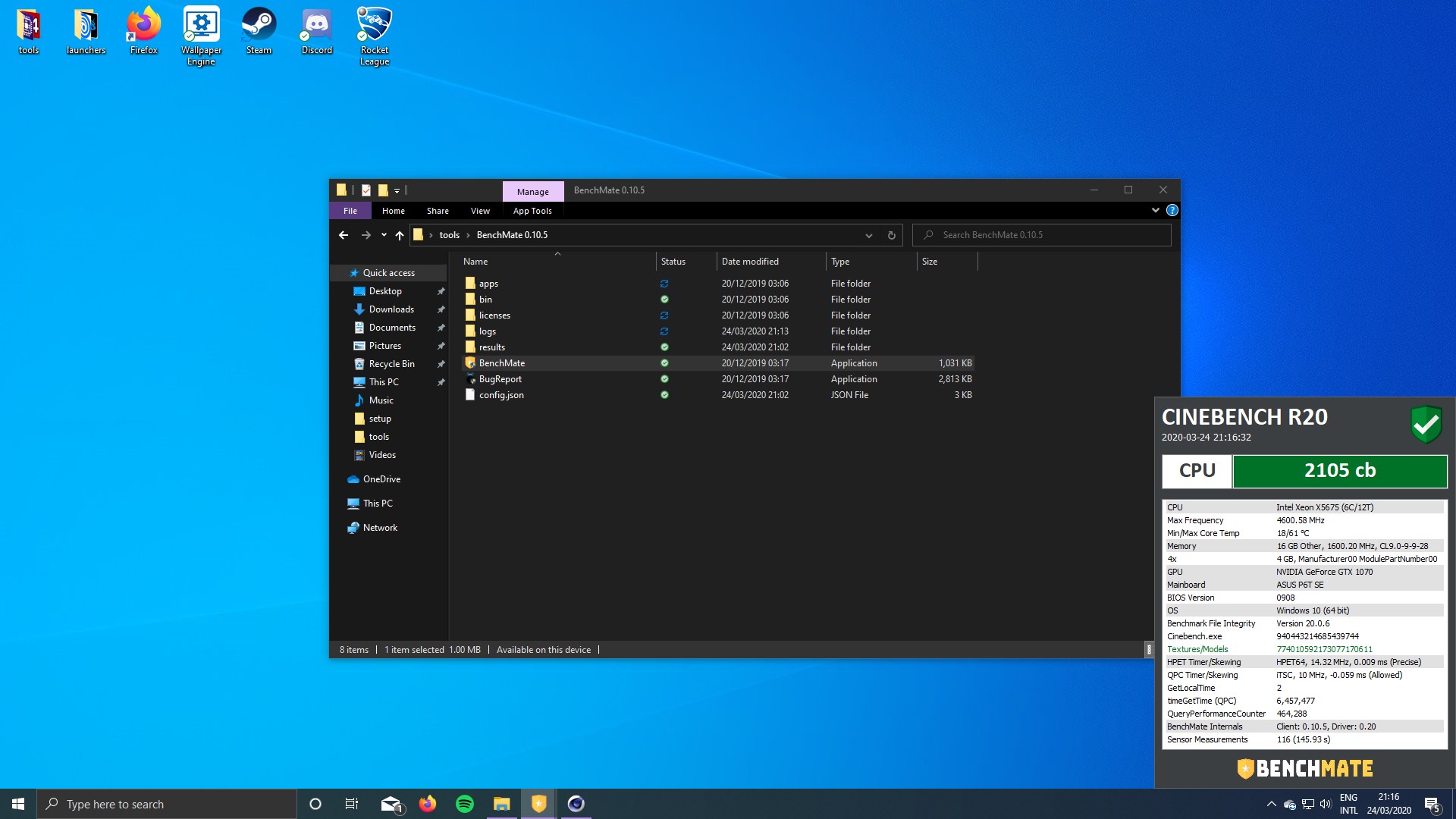Image resolution: width=1456 pixels, height=819 pixels.
Task: Open address bar history dropdown
Action: click(869, 235)
